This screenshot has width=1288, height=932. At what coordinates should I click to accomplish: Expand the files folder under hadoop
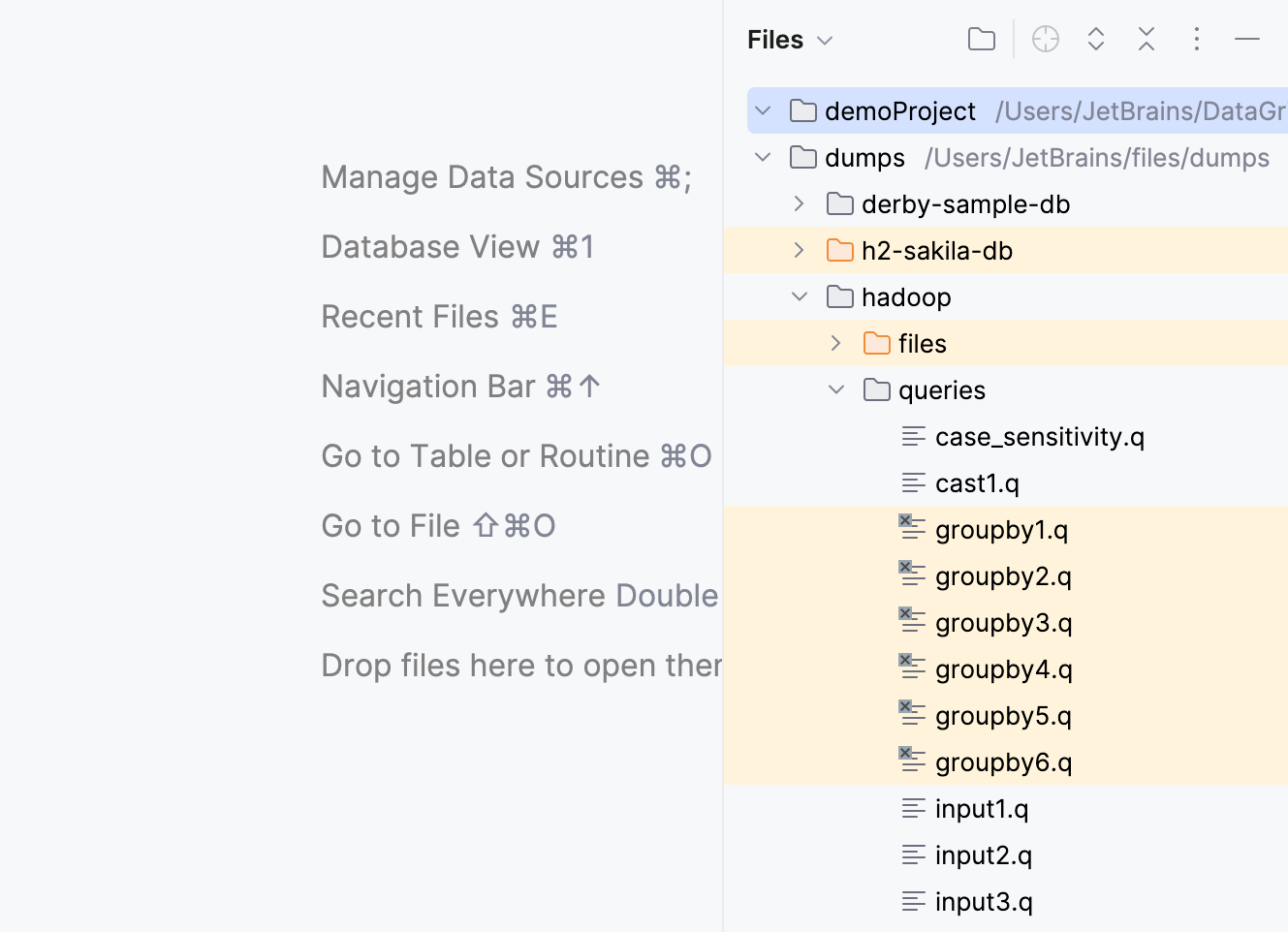(834, 343)
